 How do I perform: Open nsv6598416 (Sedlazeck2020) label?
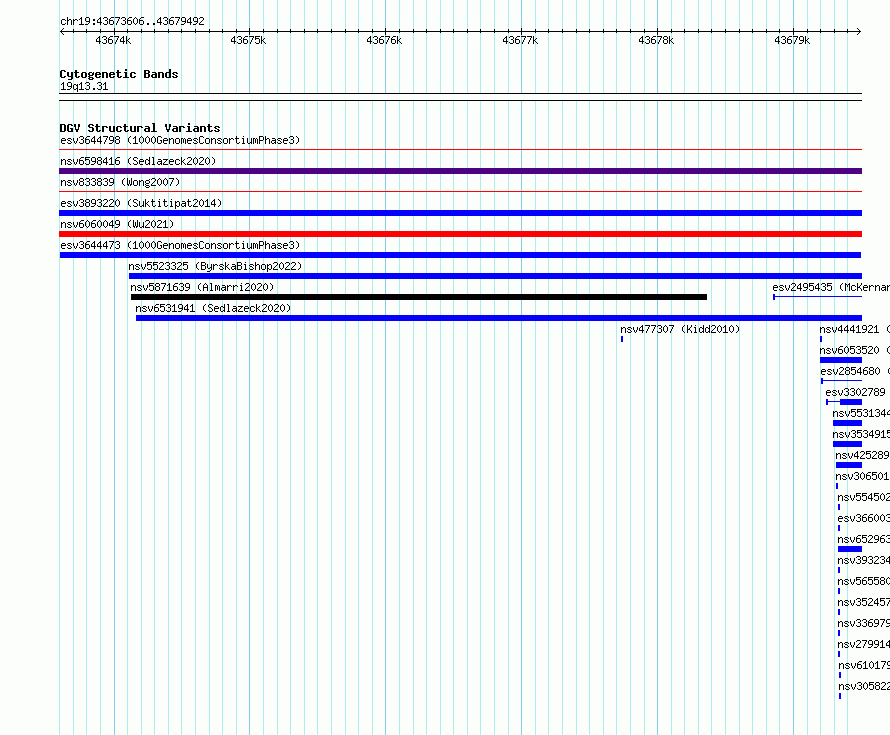(x=138, y=161)
